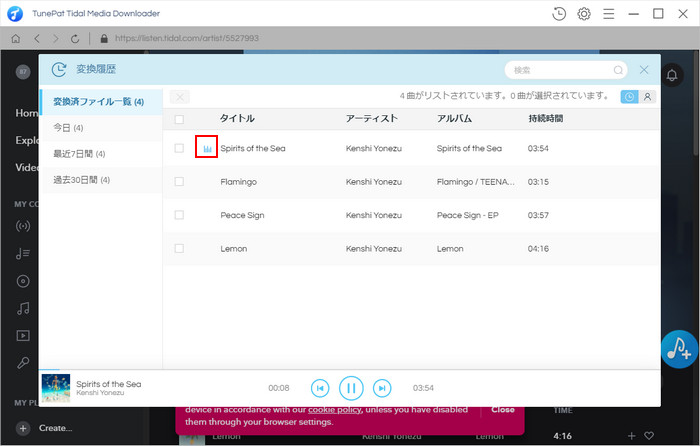Open Tidal sidebar artists microphone icon
The width and height of the screenshot is (700, 446).
[23, 363]
